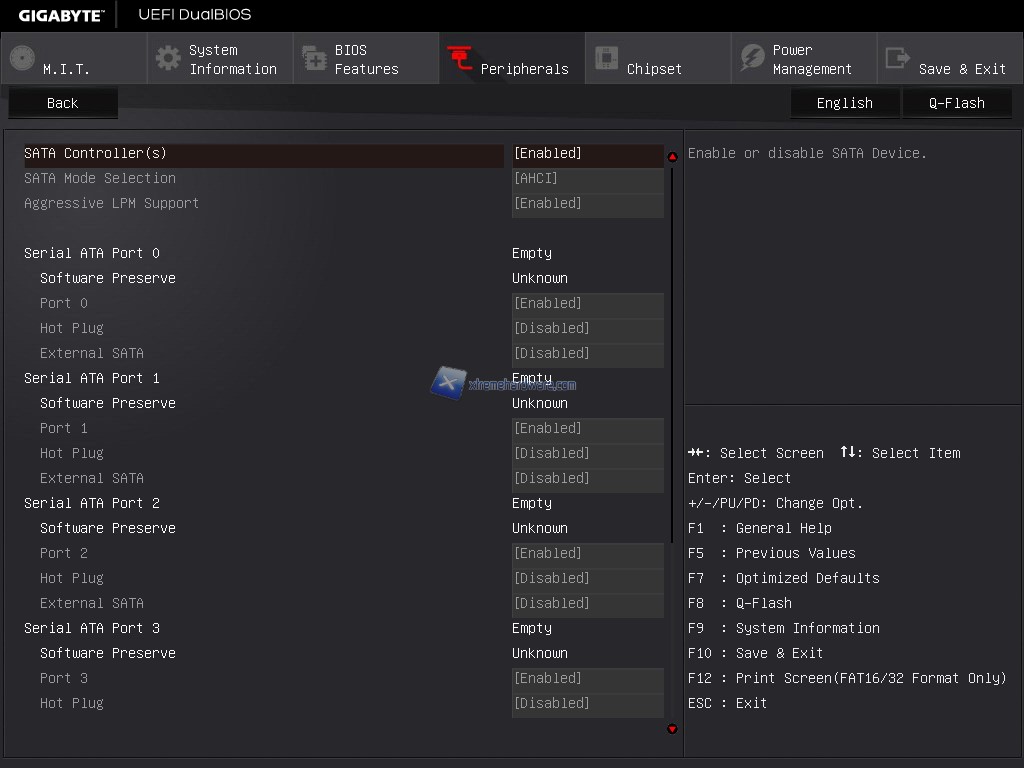Click the red Peripherals icon
Screen dimensions: 1024x768
(x=460, y=58)
